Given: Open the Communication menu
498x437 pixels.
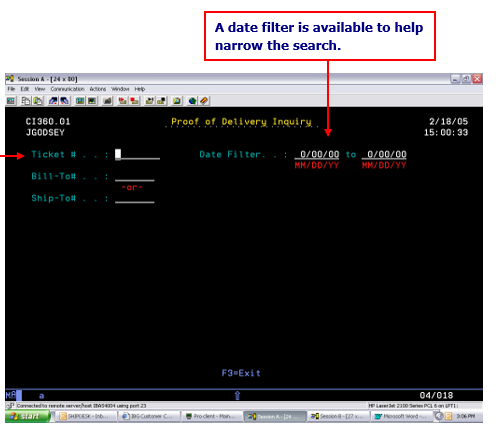Looking at the screenshot, I should pyautogui.click(x=67, y=89).
